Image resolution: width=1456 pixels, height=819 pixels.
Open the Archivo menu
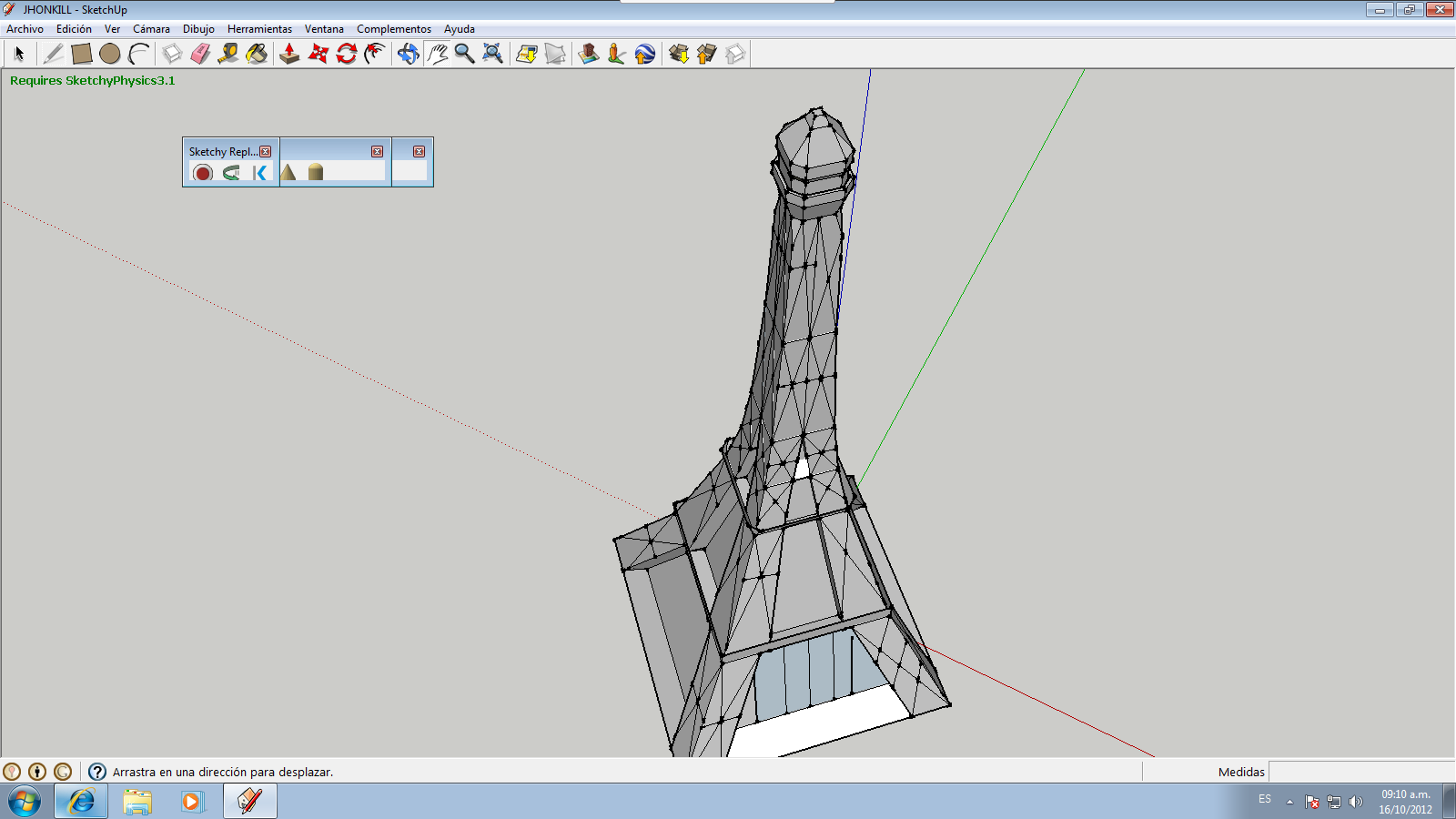tap(25, 29)
